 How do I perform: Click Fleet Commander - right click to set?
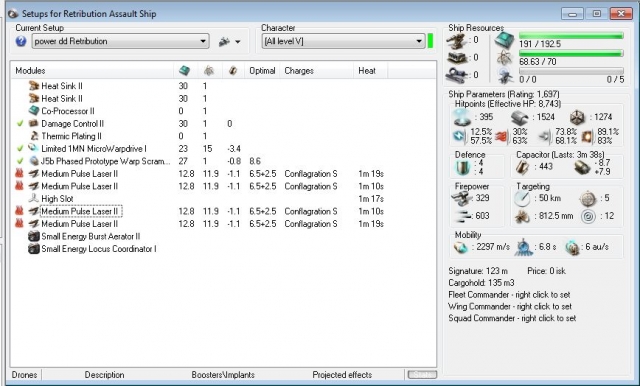(x=509, y=295)
